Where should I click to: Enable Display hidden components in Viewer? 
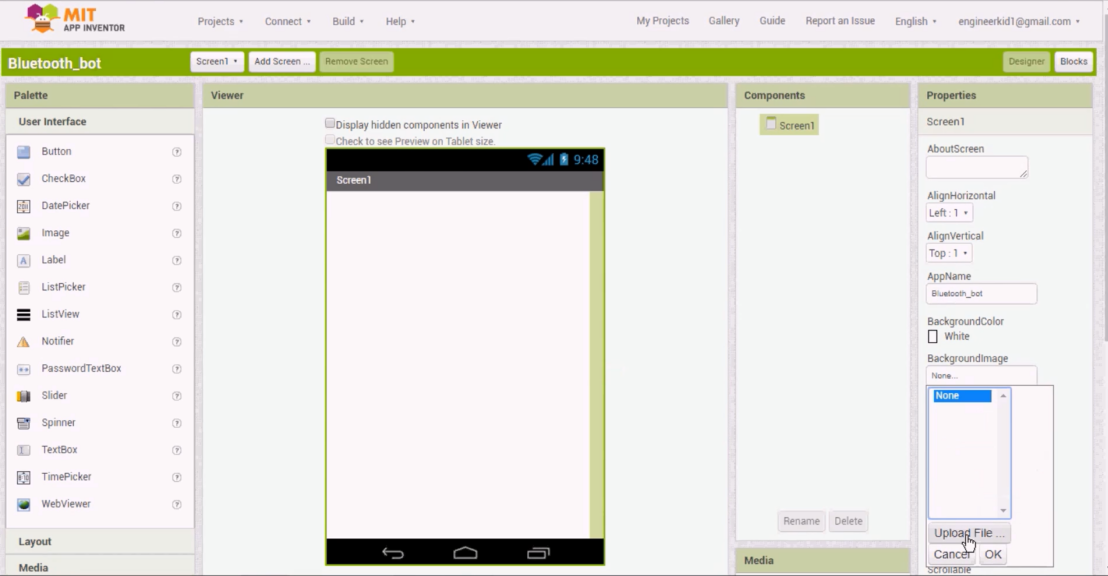329,124
